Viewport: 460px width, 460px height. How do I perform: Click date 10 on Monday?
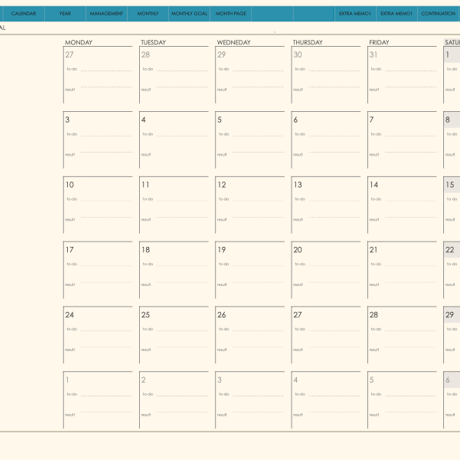70,185
